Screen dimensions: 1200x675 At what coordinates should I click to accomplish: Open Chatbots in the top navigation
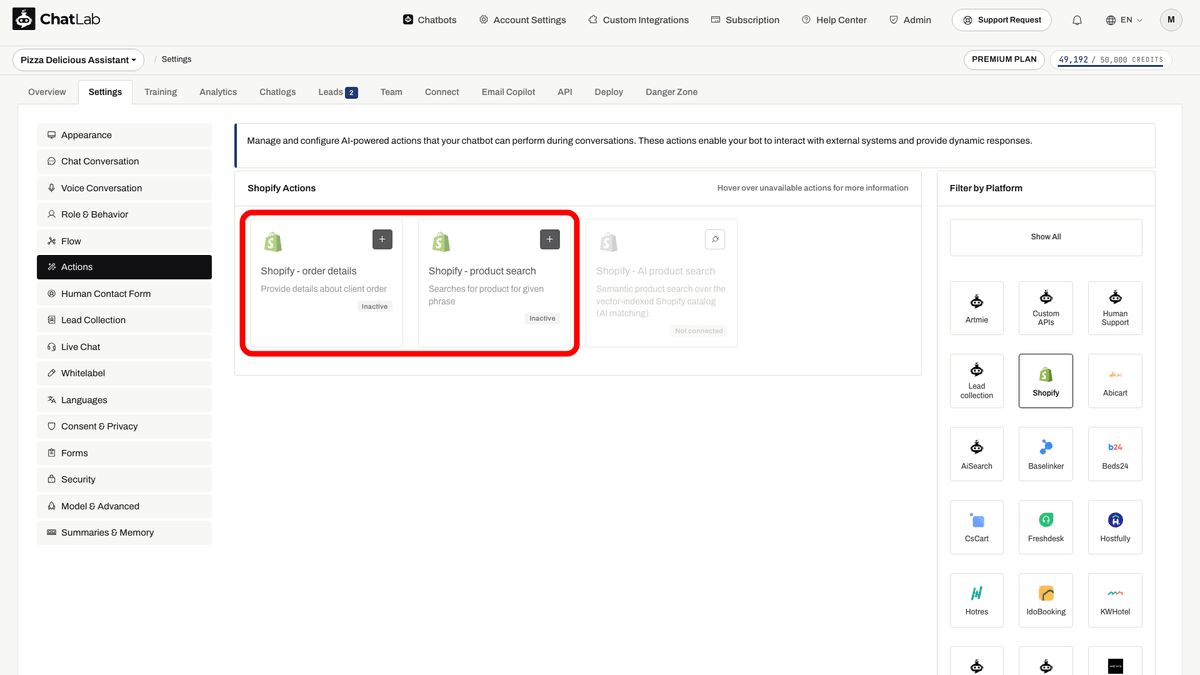pos(429,20)
